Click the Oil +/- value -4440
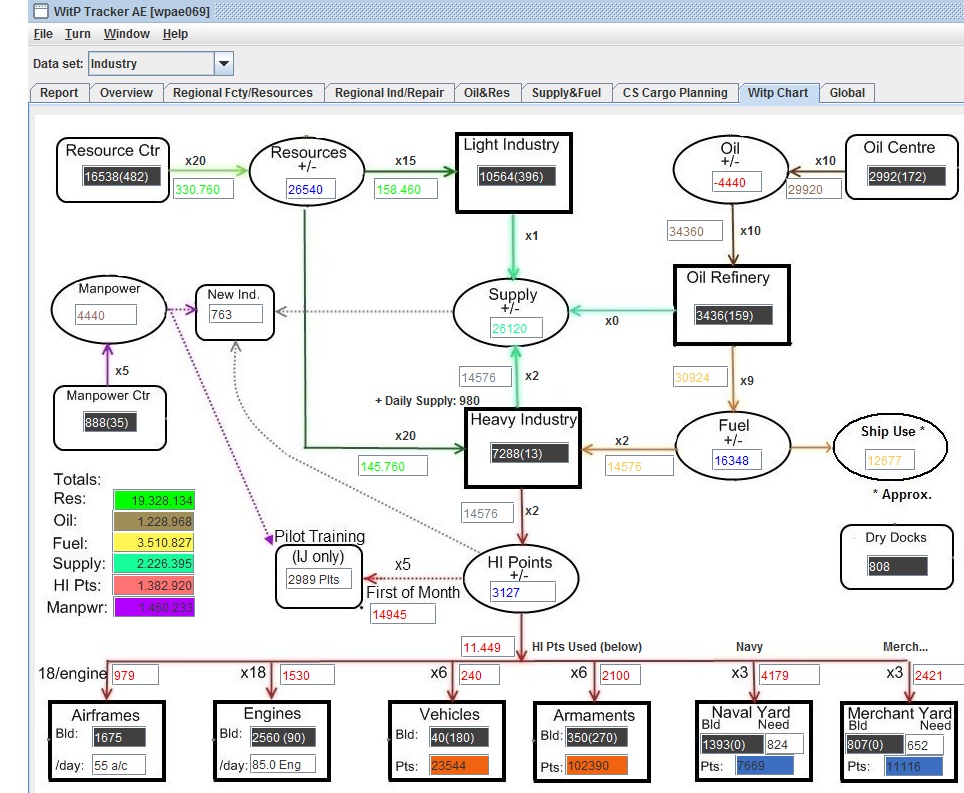This screenshot has width=964, height=793. 736,183
